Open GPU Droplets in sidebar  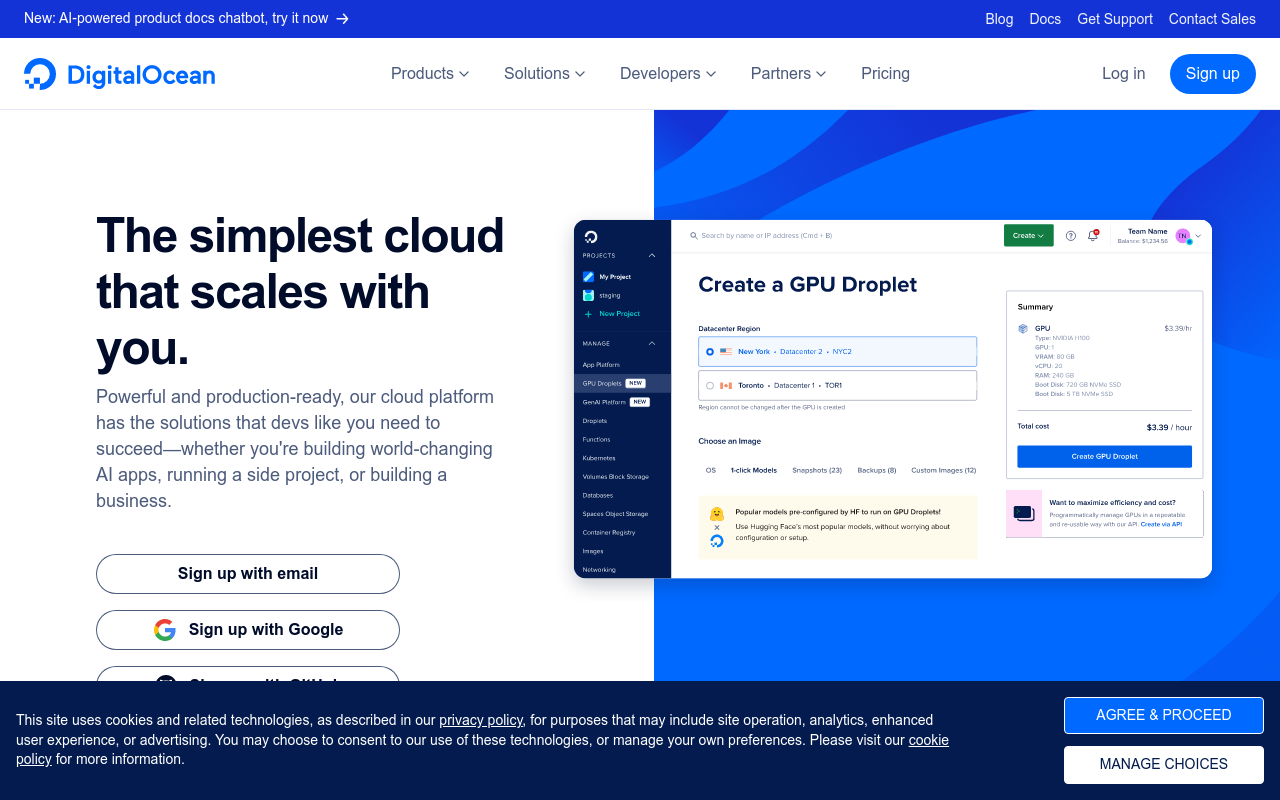[x=602, y=383]
